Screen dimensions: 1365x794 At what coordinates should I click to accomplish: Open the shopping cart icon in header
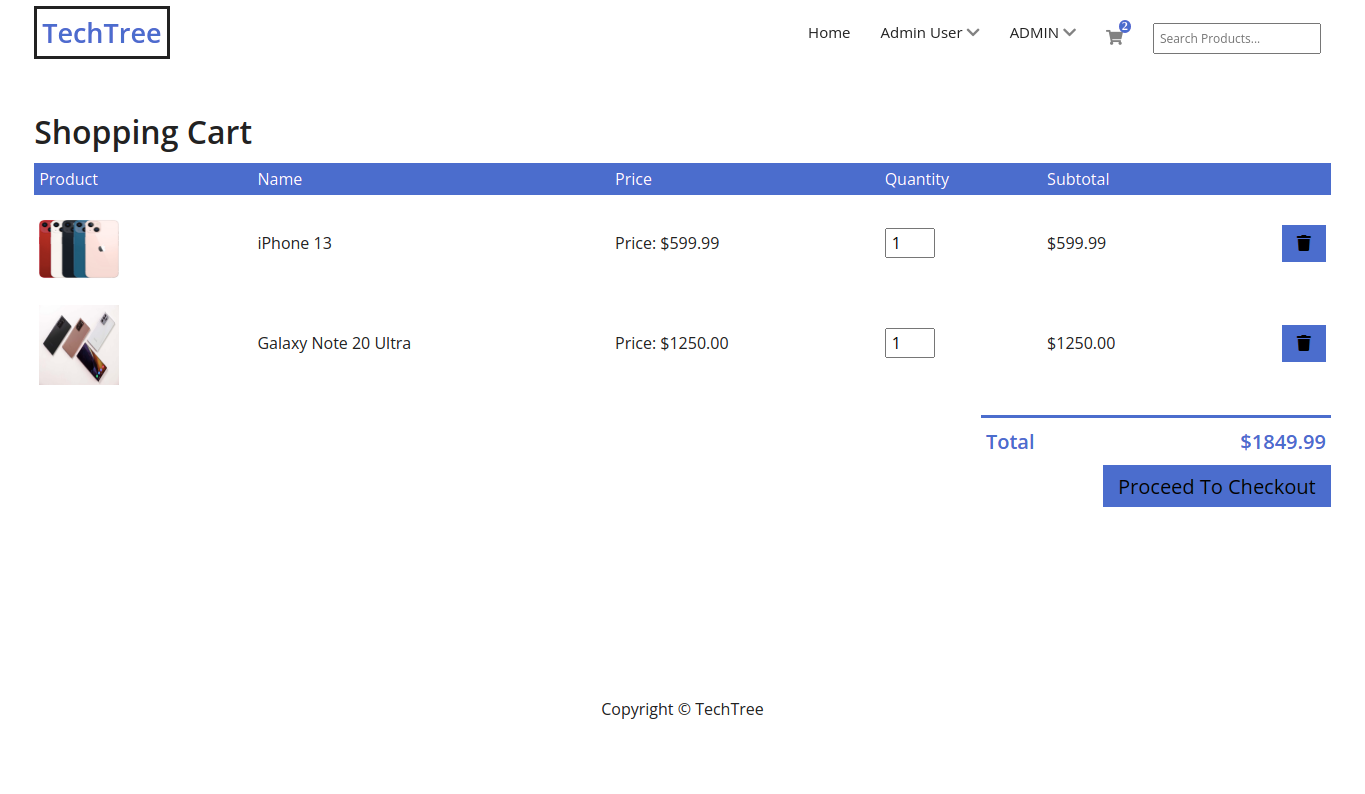click(1115, 37)
